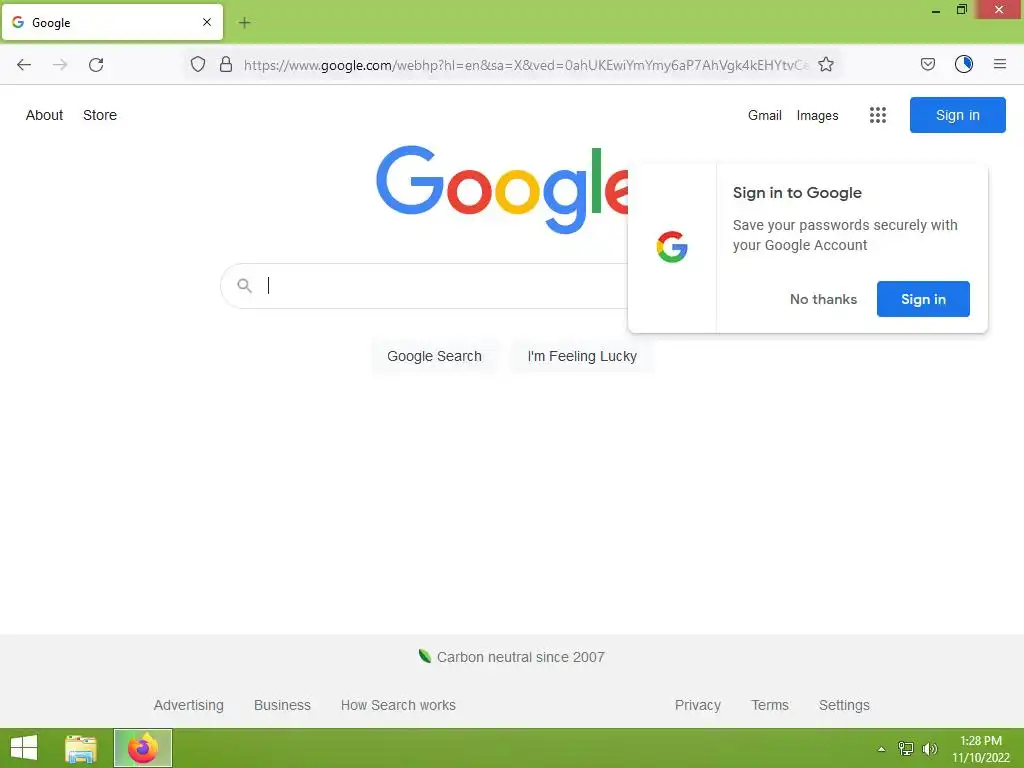
Task: Click the Google logo image
Action: 502,189
